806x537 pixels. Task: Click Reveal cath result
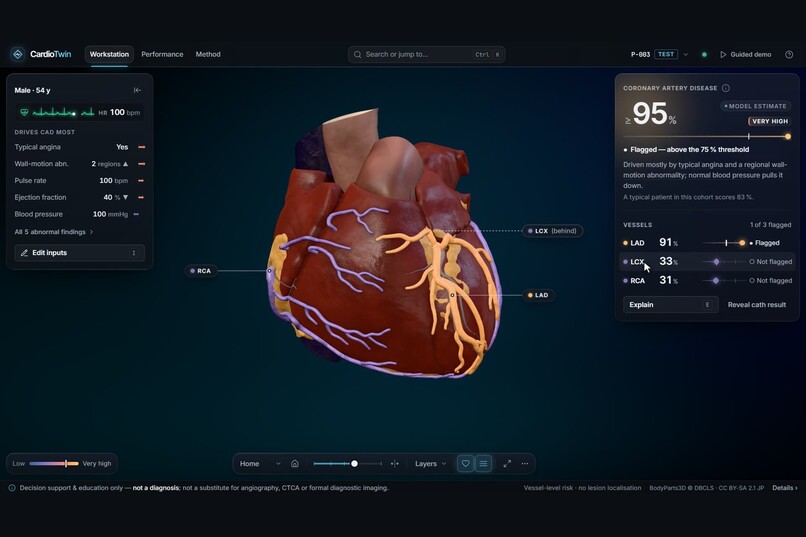757,305
